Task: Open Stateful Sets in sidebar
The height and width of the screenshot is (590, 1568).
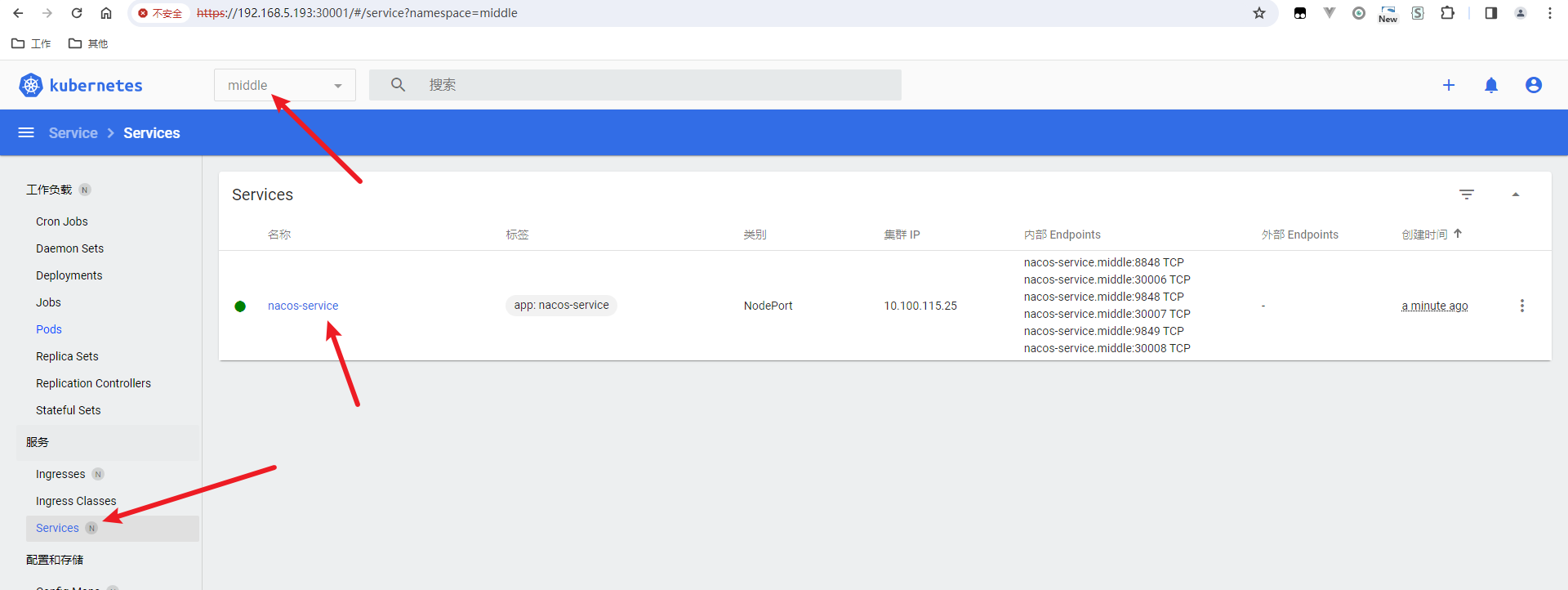Action: pyautogui.click(x=69, y=410)
